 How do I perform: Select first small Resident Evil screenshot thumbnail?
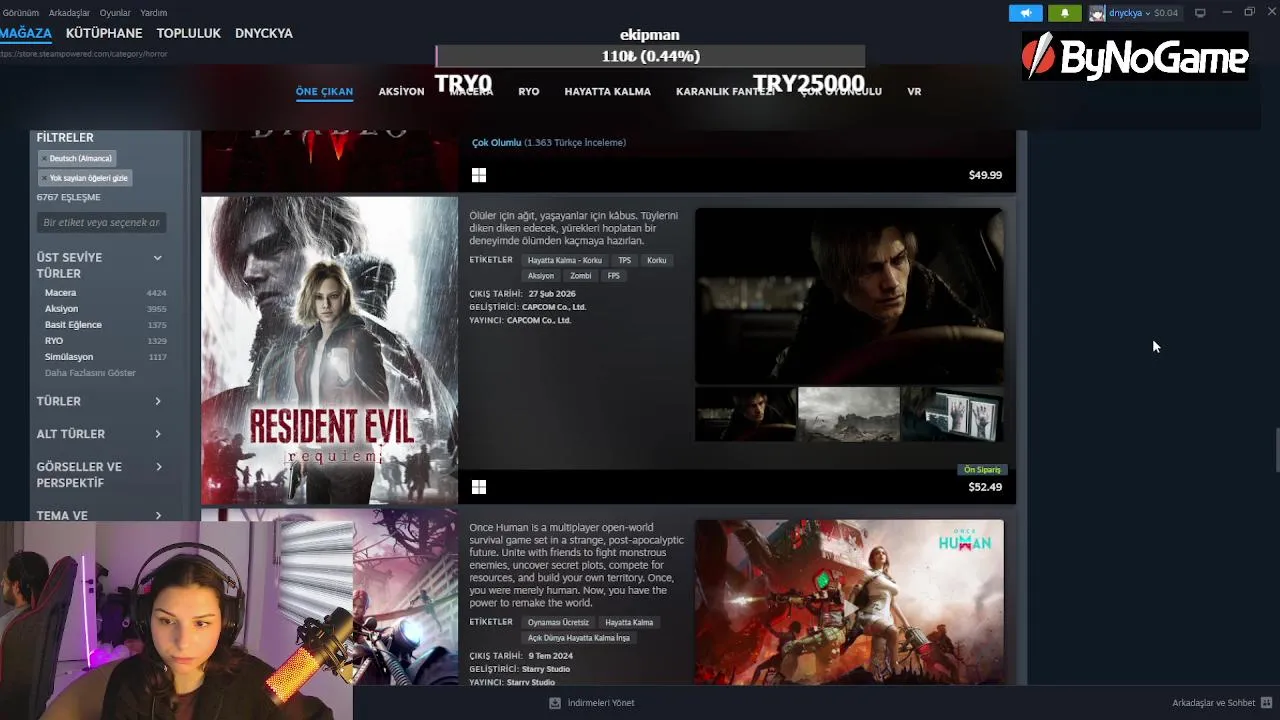[x=746, y=414]
